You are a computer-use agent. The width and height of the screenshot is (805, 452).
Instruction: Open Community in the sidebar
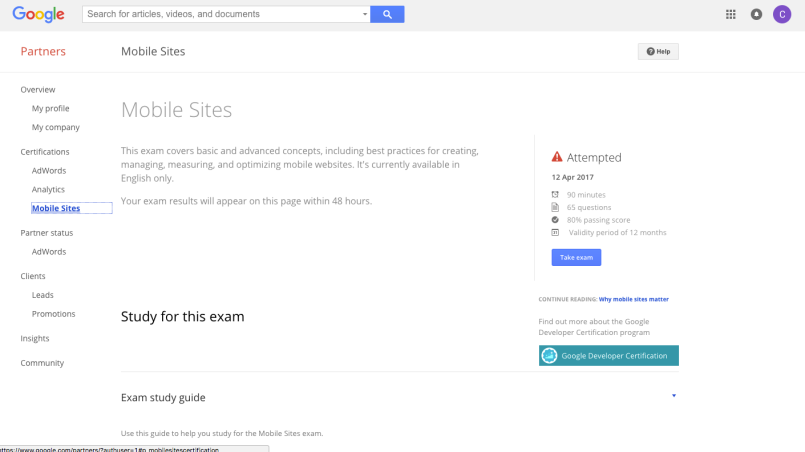(x=42, y=363)
